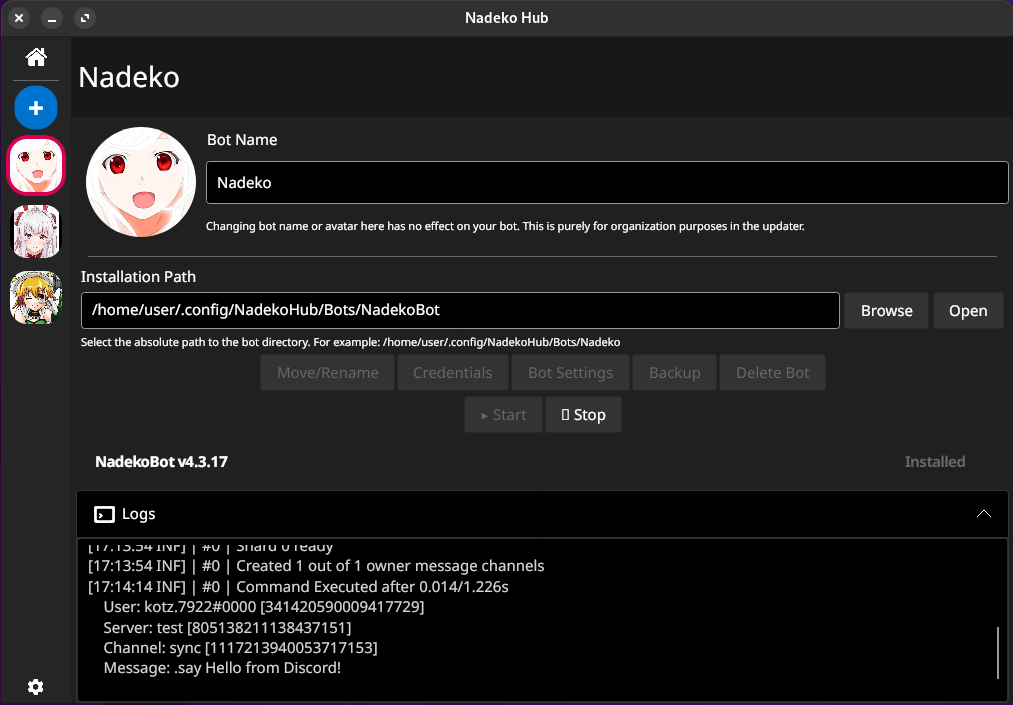Click the 'Command Executed after' log line
Viewport: 1013px width, 705px height.
click(298, 587)
